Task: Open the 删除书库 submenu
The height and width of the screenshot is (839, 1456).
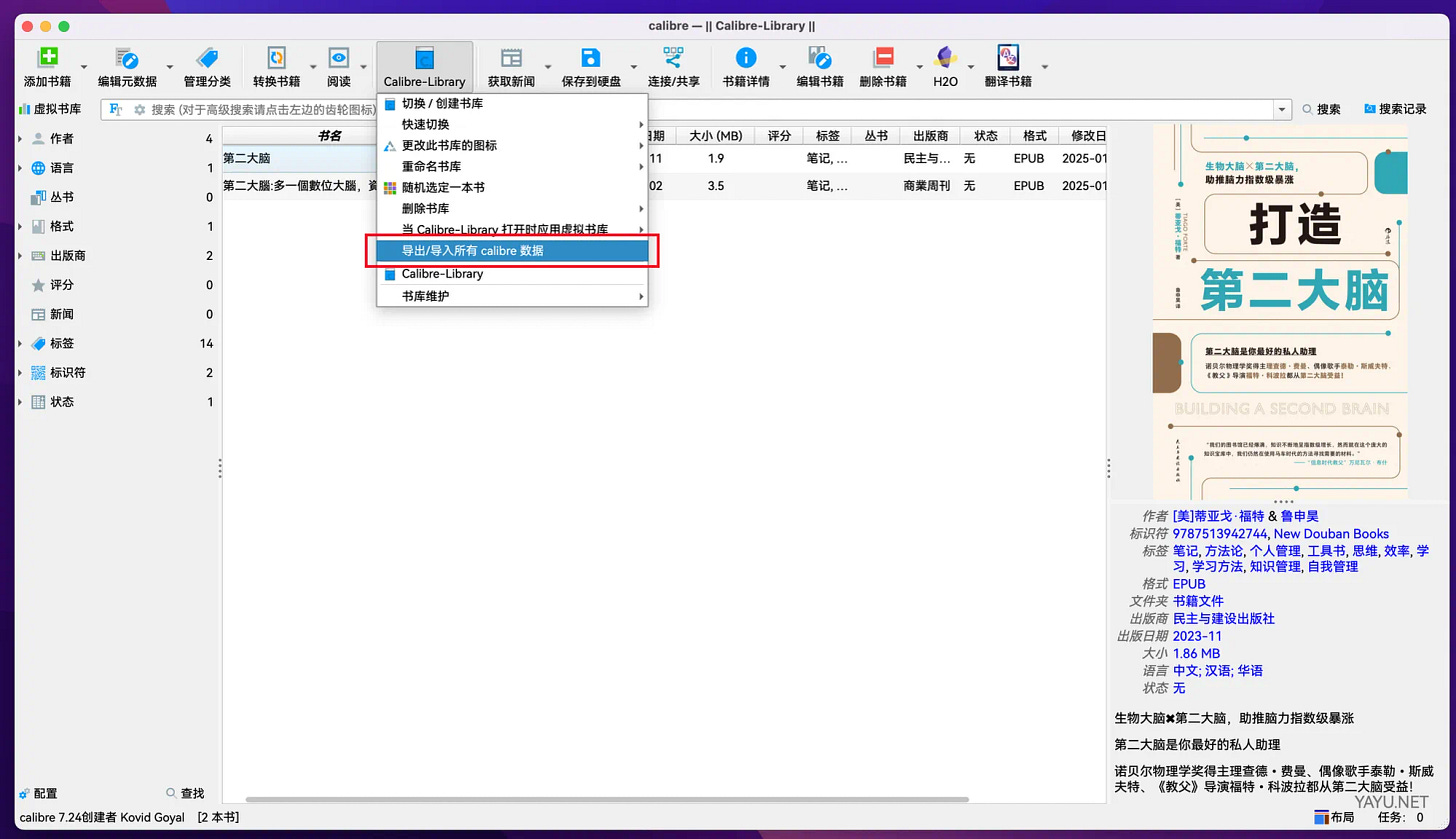Action: point(512,209)
